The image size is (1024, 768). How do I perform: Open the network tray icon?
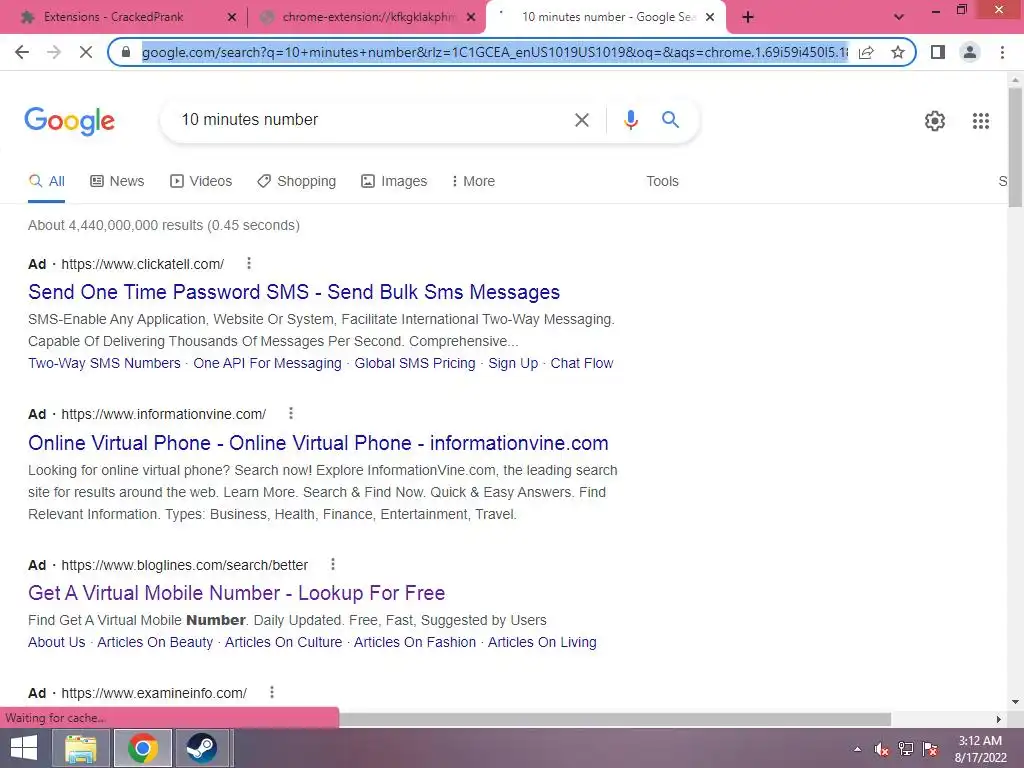pos(906,749)
